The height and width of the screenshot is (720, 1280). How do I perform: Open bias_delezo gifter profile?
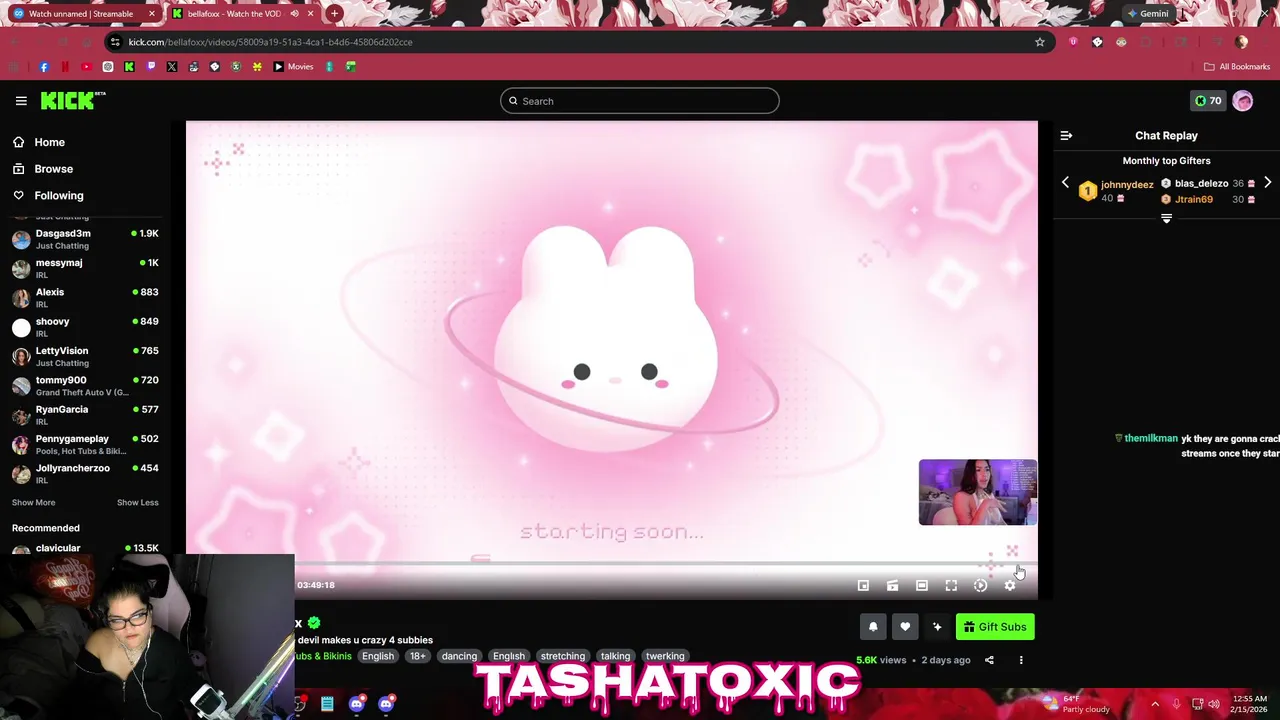click(x=1201, y=184)
